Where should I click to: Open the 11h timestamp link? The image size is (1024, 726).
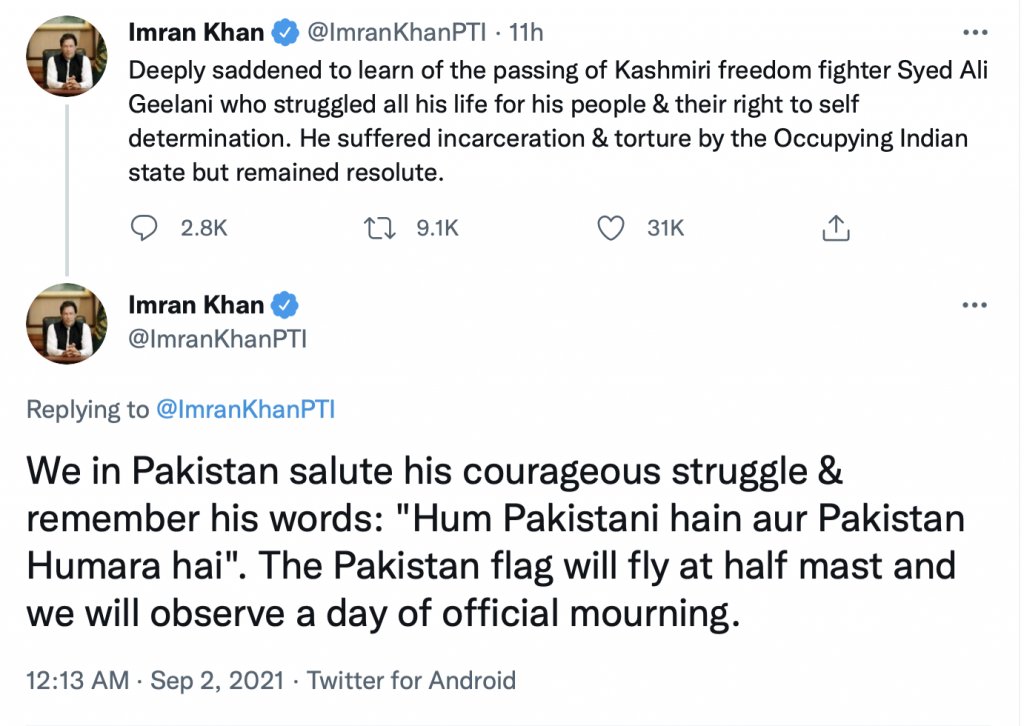pyautogui.click(x=526, y=33)
